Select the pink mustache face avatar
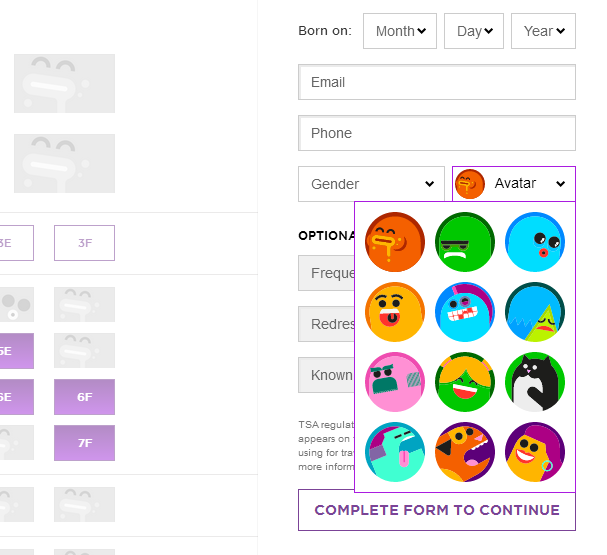Viewport: 607px width, 555px height. click(395, 382)
